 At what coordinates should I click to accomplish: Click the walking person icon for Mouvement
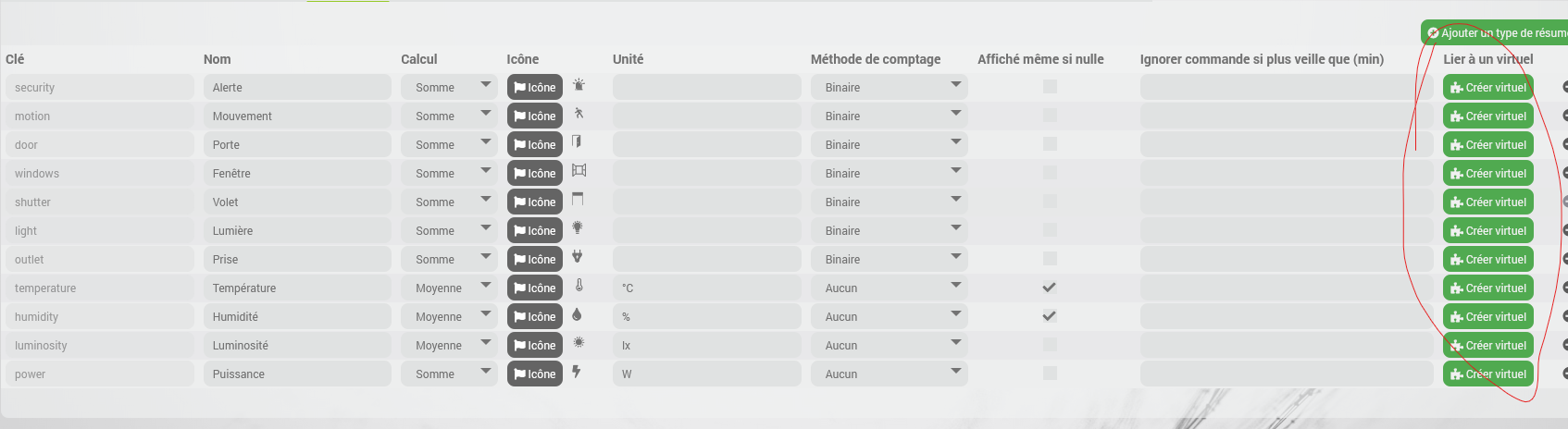[x=579, y=114]
